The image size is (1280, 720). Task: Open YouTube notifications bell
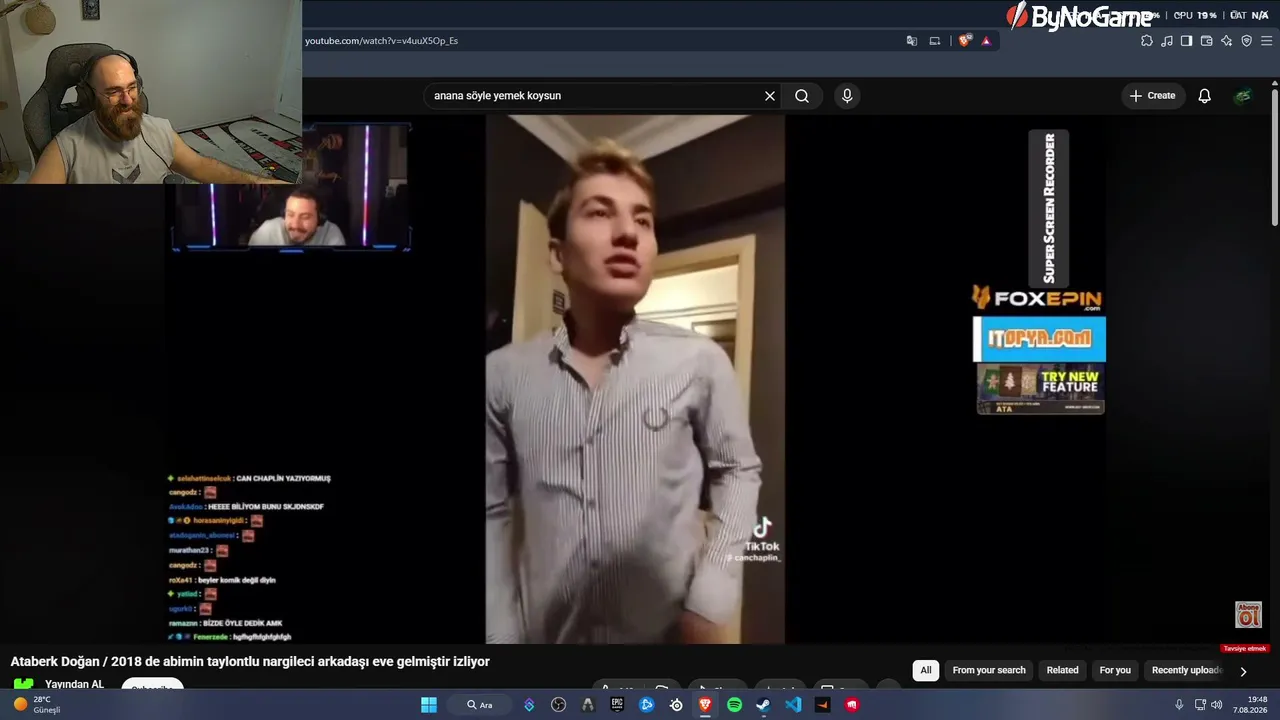(x=1205, y=96)
